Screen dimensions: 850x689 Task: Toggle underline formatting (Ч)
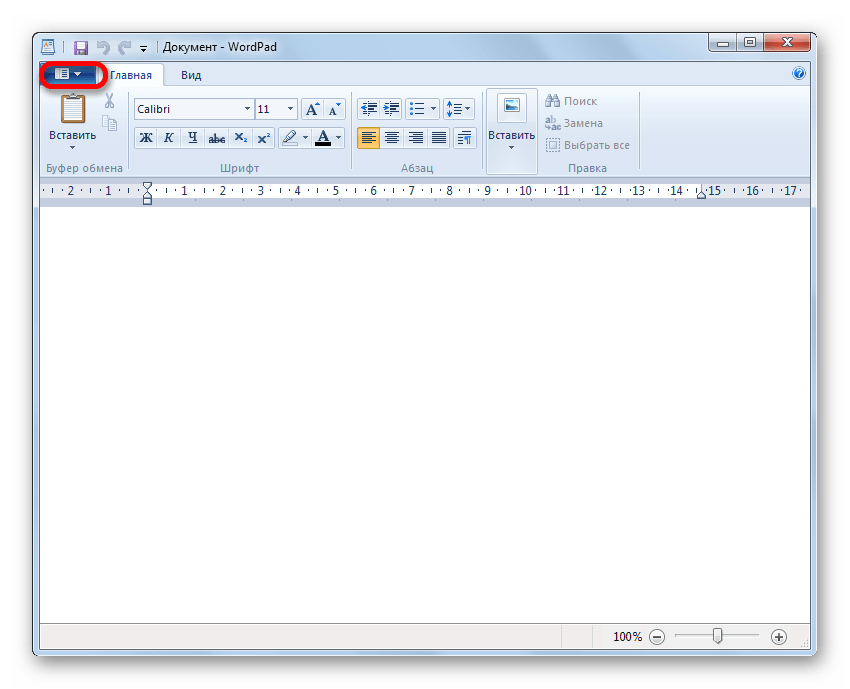(x=191, y=138)
